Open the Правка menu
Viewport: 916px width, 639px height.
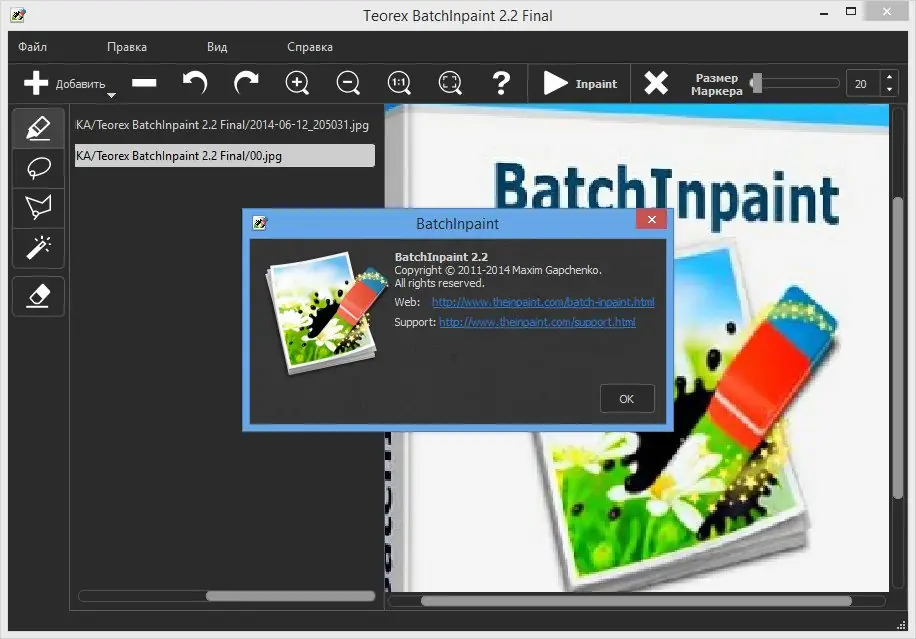coord(127,47)
